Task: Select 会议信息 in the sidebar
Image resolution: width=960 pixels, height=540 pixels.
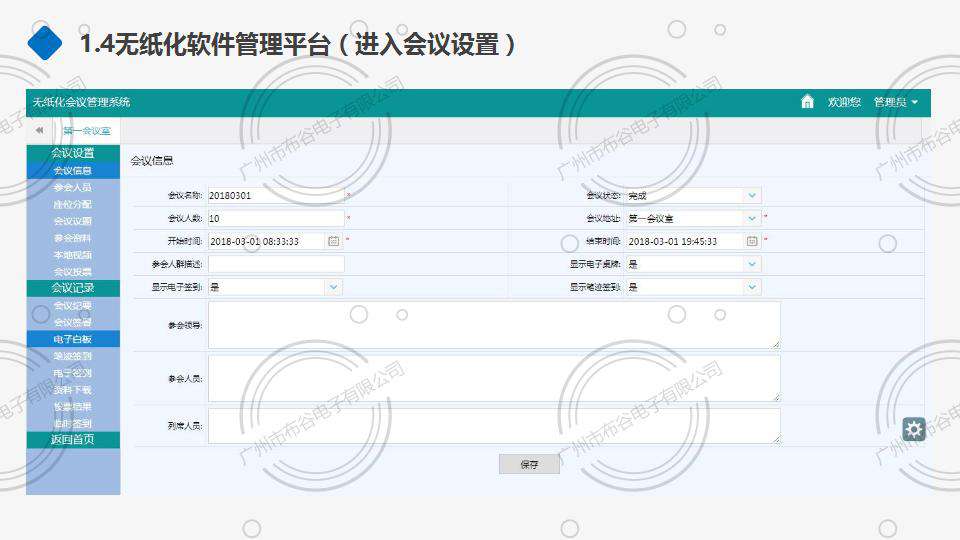Action: [72, 170]
